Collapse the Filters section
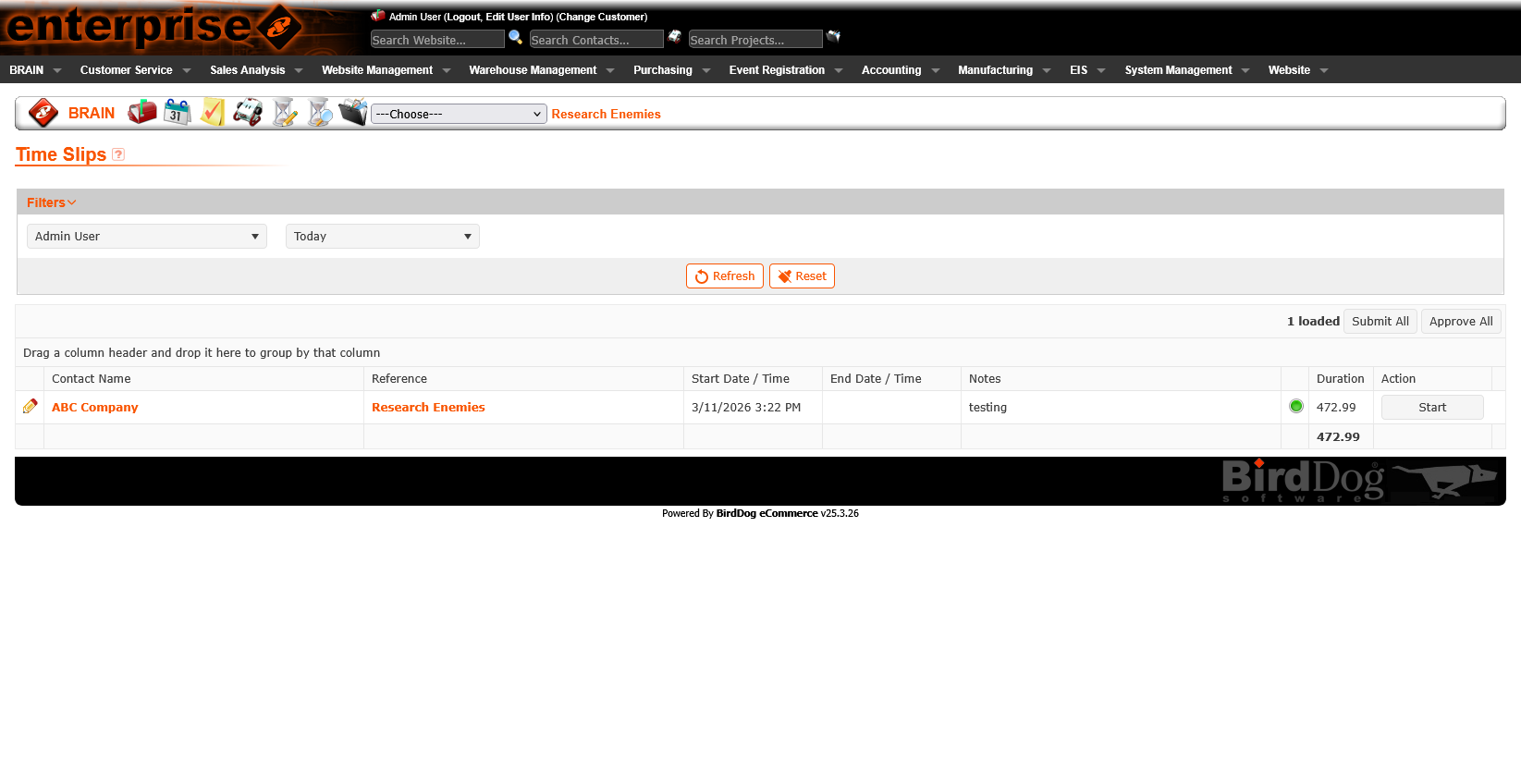Image resolution: width=1521 pixels, height=784 pixels. [51, 202]
